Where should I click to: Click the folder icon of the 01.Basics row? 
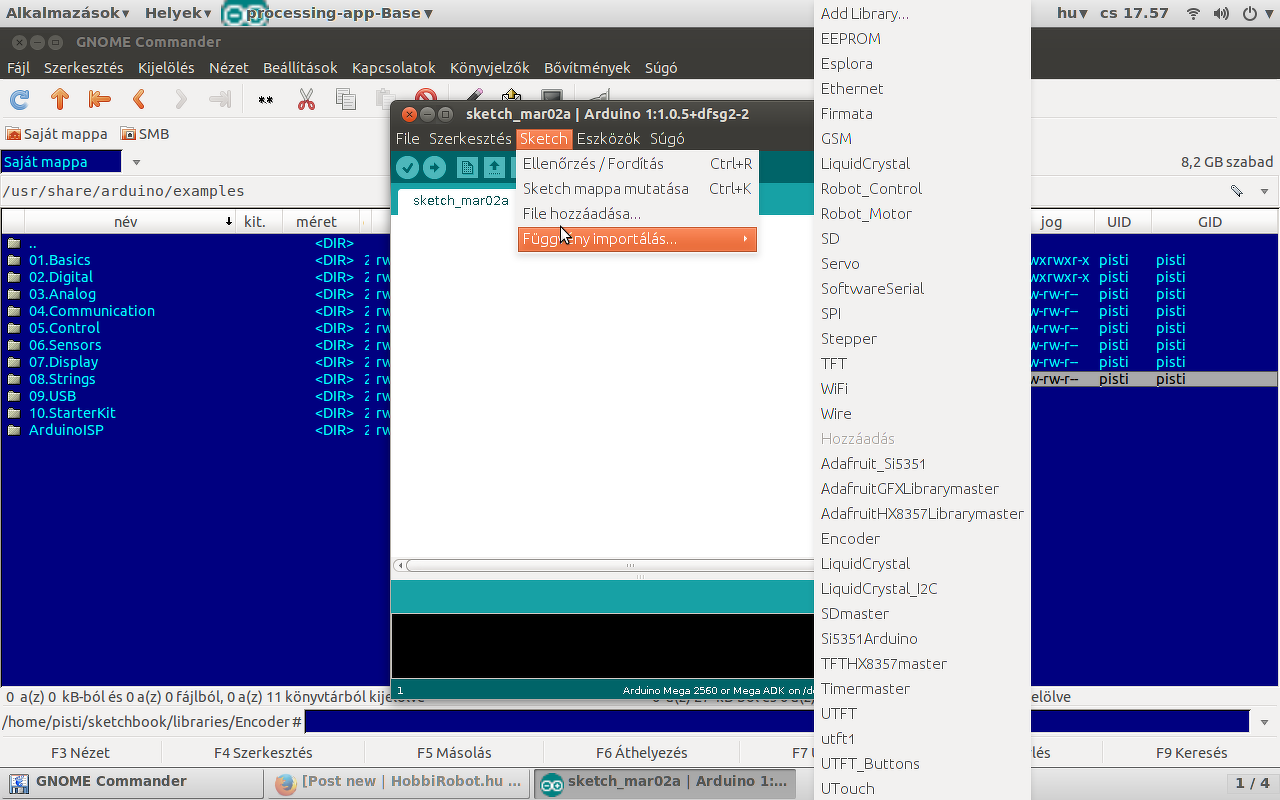tap(14, 260)
